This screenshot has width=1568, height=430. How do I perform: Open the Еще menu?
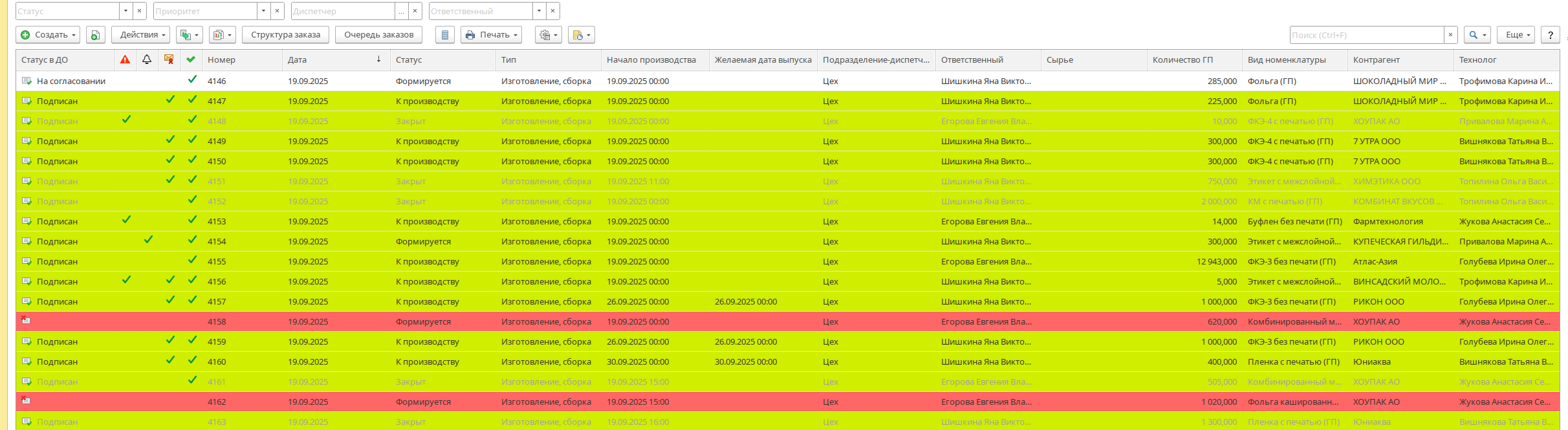point(1518,35)
